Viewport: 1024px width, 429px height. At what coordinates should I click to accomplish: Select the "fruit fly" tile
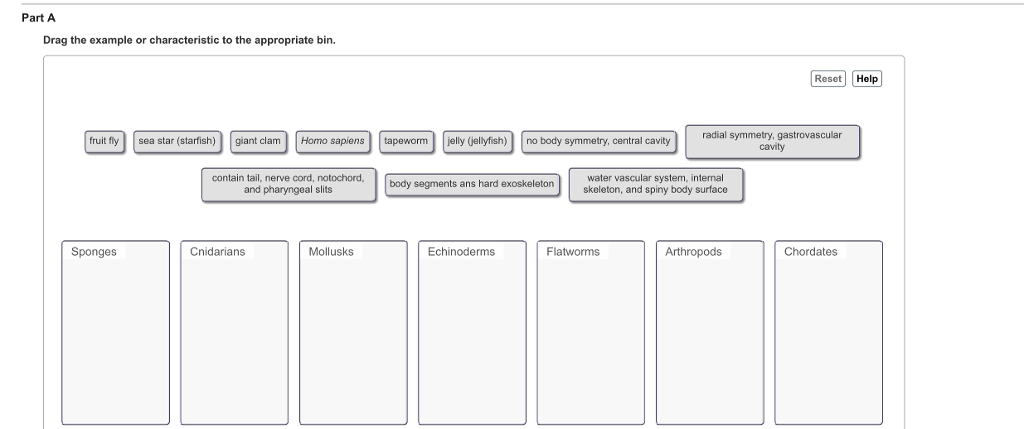[x=104, y=142]
